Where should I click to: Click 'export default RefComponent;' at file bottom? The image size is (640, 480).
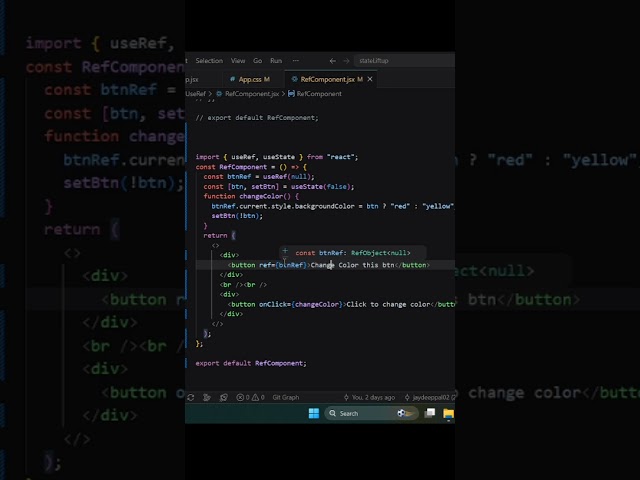tap(251, 363)
